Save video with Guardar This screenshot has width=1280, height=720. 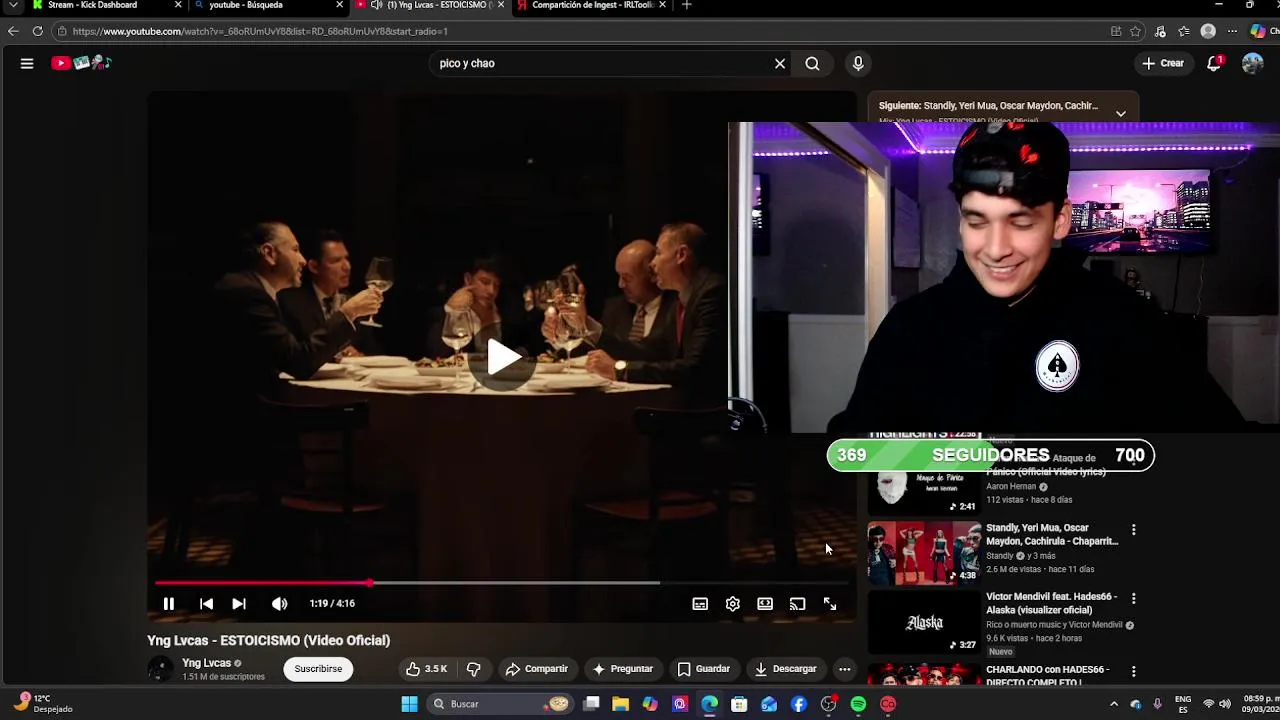(x=703, y=669)
